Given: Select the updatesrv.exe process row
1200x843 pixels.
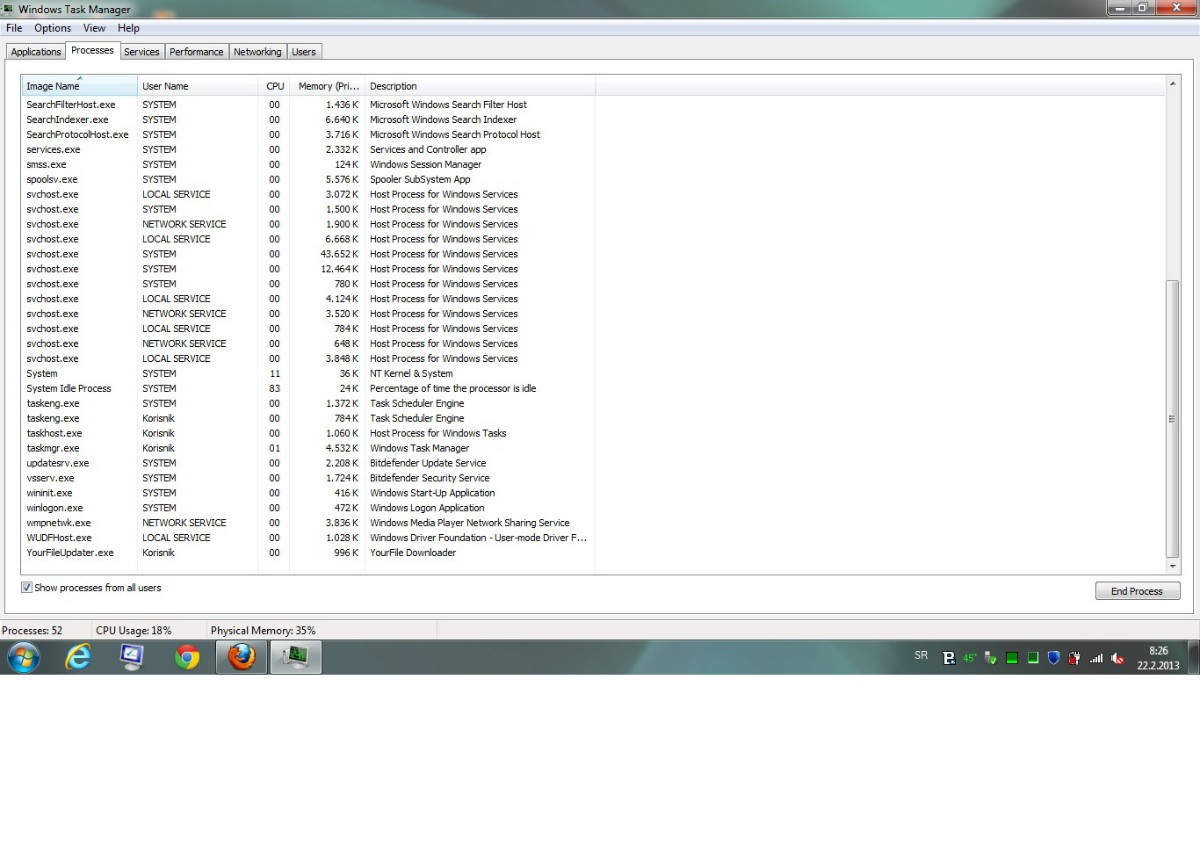Looking at the screenshot, I should coord(308,463).
